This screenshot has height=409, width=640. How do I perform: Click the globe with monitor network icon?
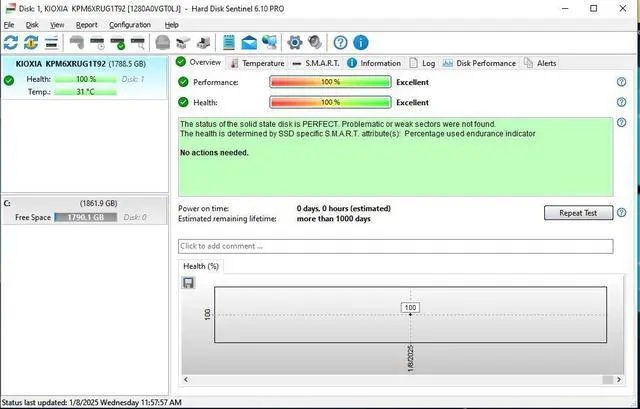(x=269, y=42)
